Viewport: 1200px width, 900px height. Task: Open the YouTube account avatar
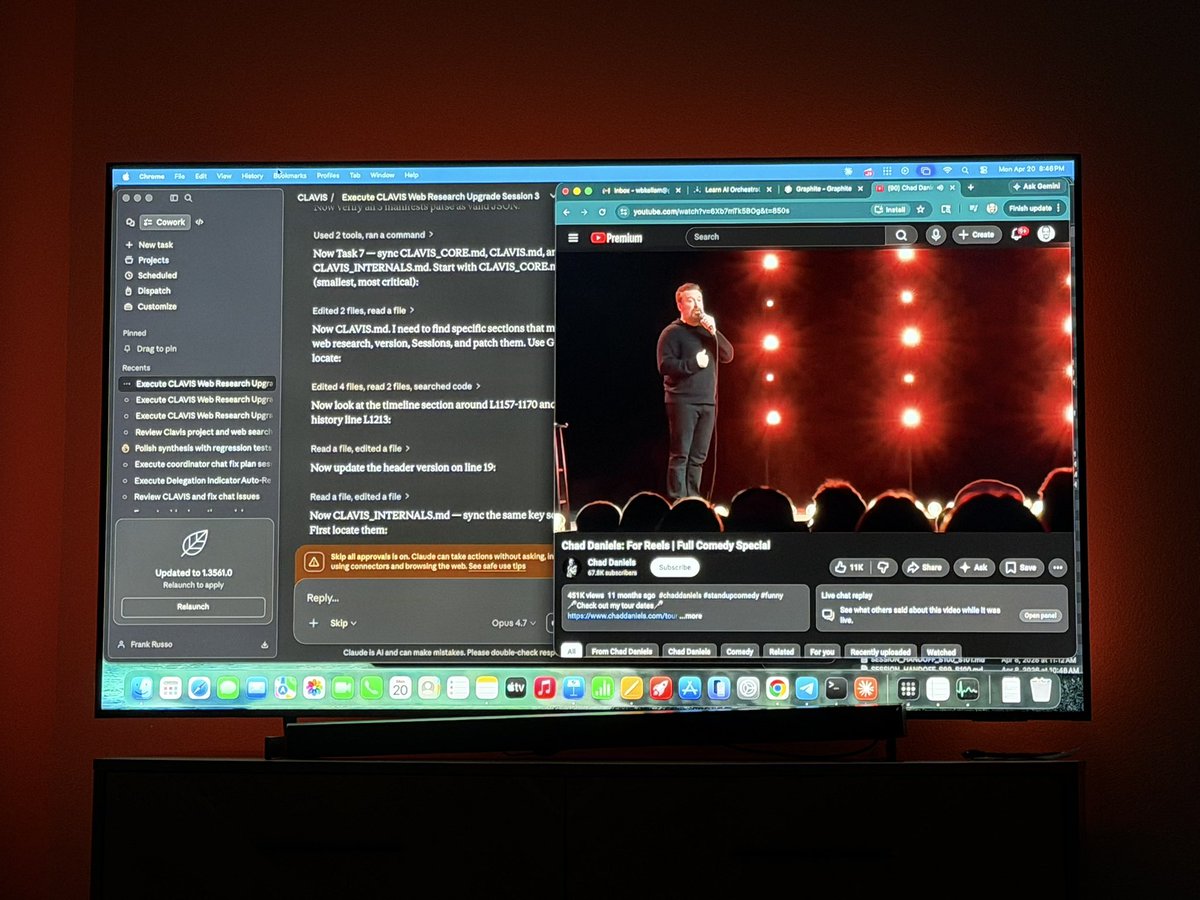1046,233
